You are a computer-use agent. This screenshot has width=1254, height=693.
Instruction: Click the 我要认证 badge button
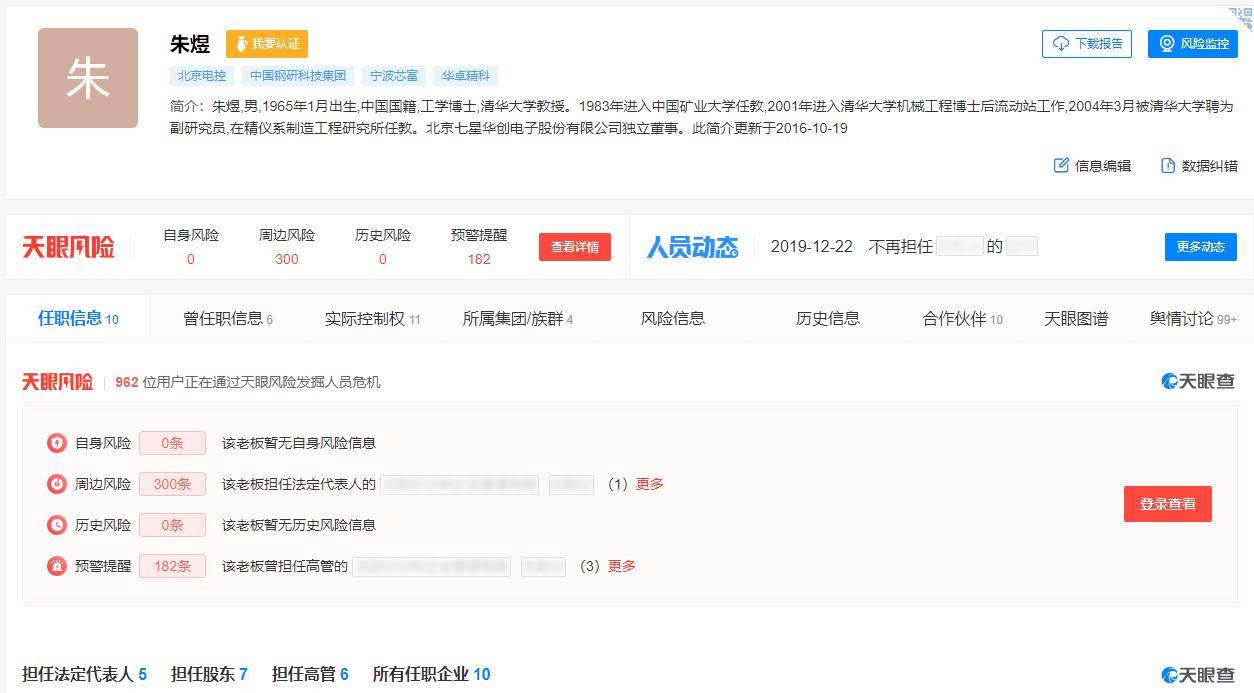tap(267, 44)
